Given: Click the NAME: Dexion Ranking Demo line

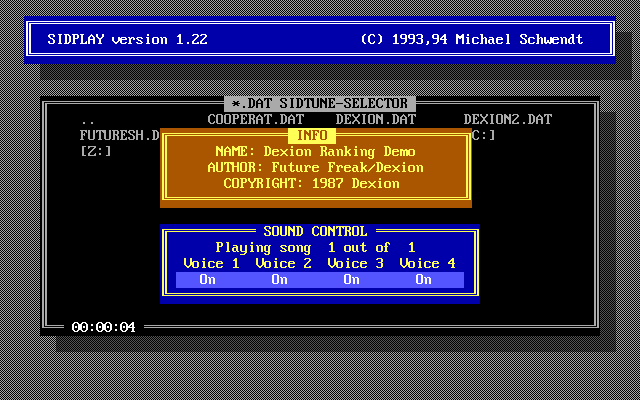Looking at the screenshot, I should coord(316,151).
